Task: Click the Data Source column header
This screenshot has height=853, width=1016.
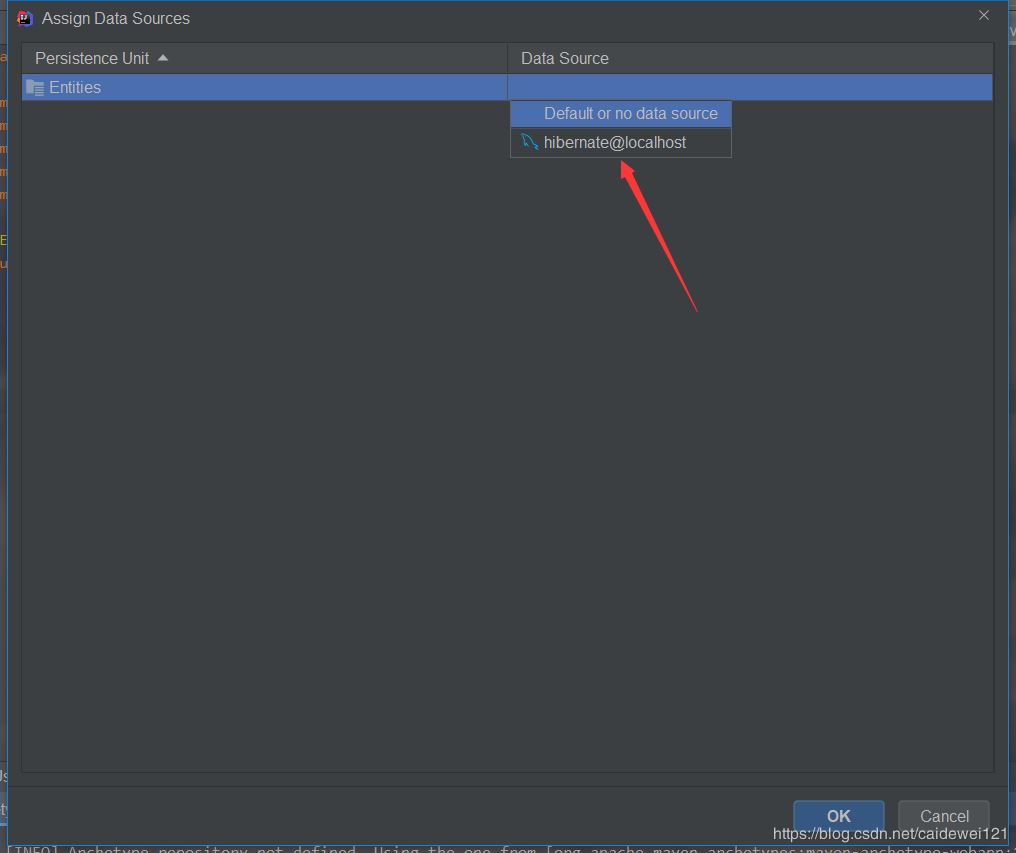Action: point(564,58)
